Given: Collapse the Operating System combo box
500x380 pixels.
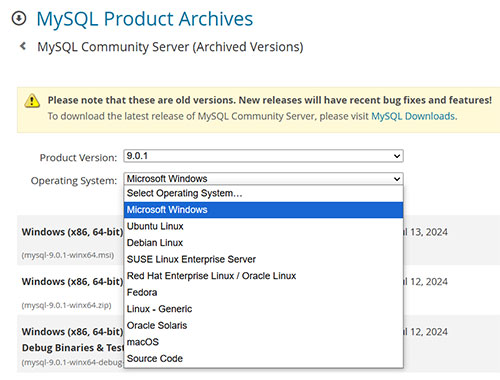Looking at the screenshot, I should pyautogui.click(x=263, y=179).
